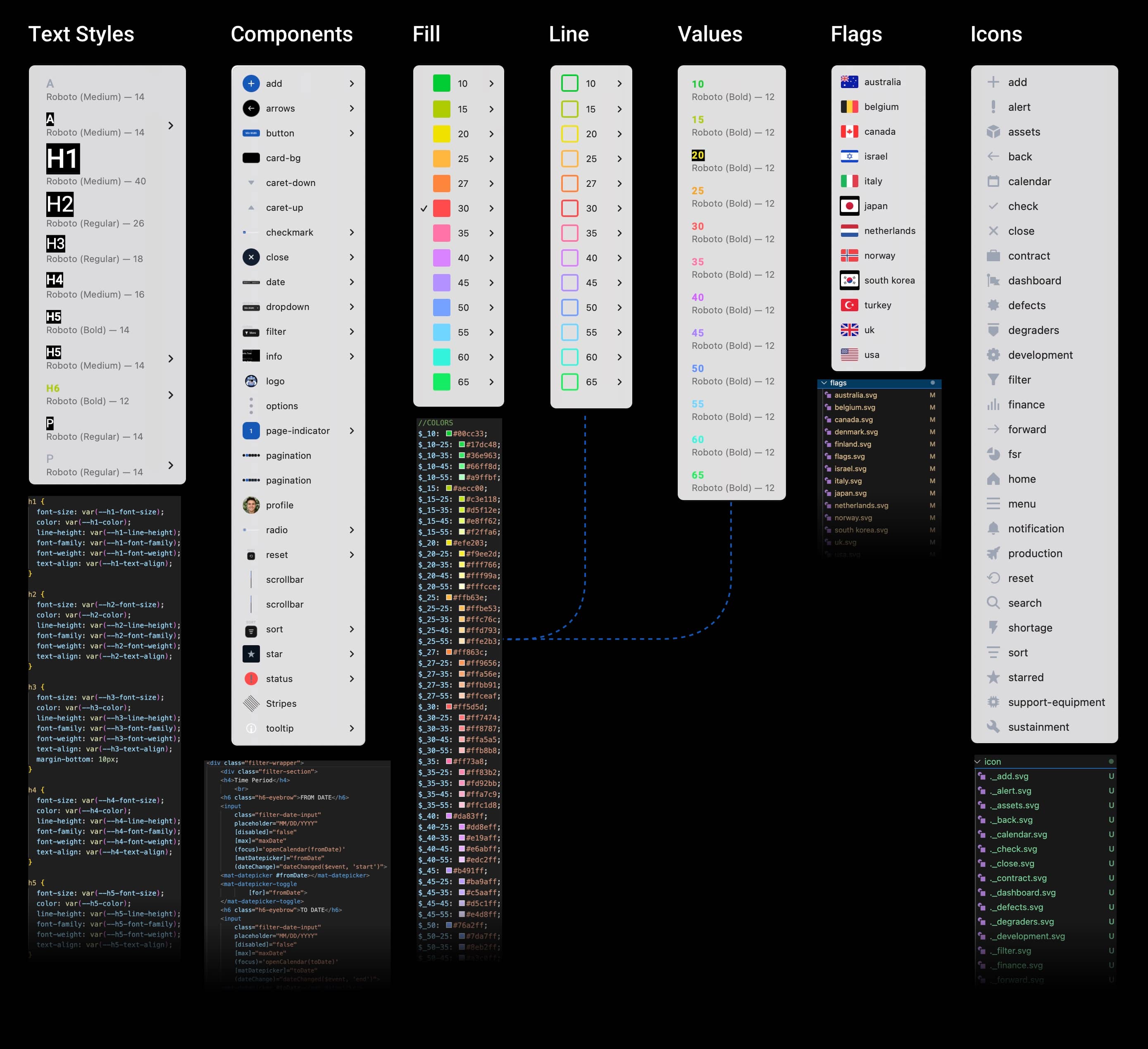Select the Line 10 square outline
Image resolution: width=1148 pixels, height=1049 pixels.
[569, 84]
